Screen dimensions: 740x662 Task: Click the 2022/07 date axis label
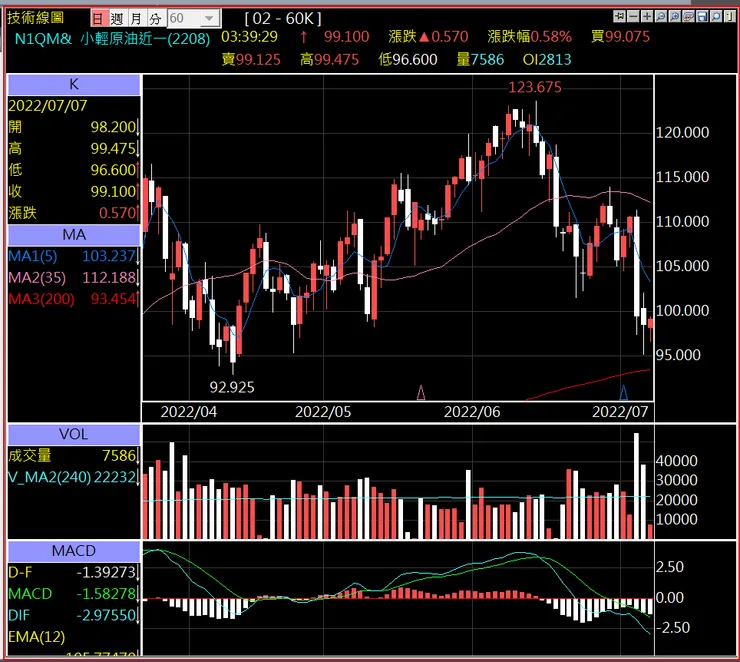tap(620, 412)
